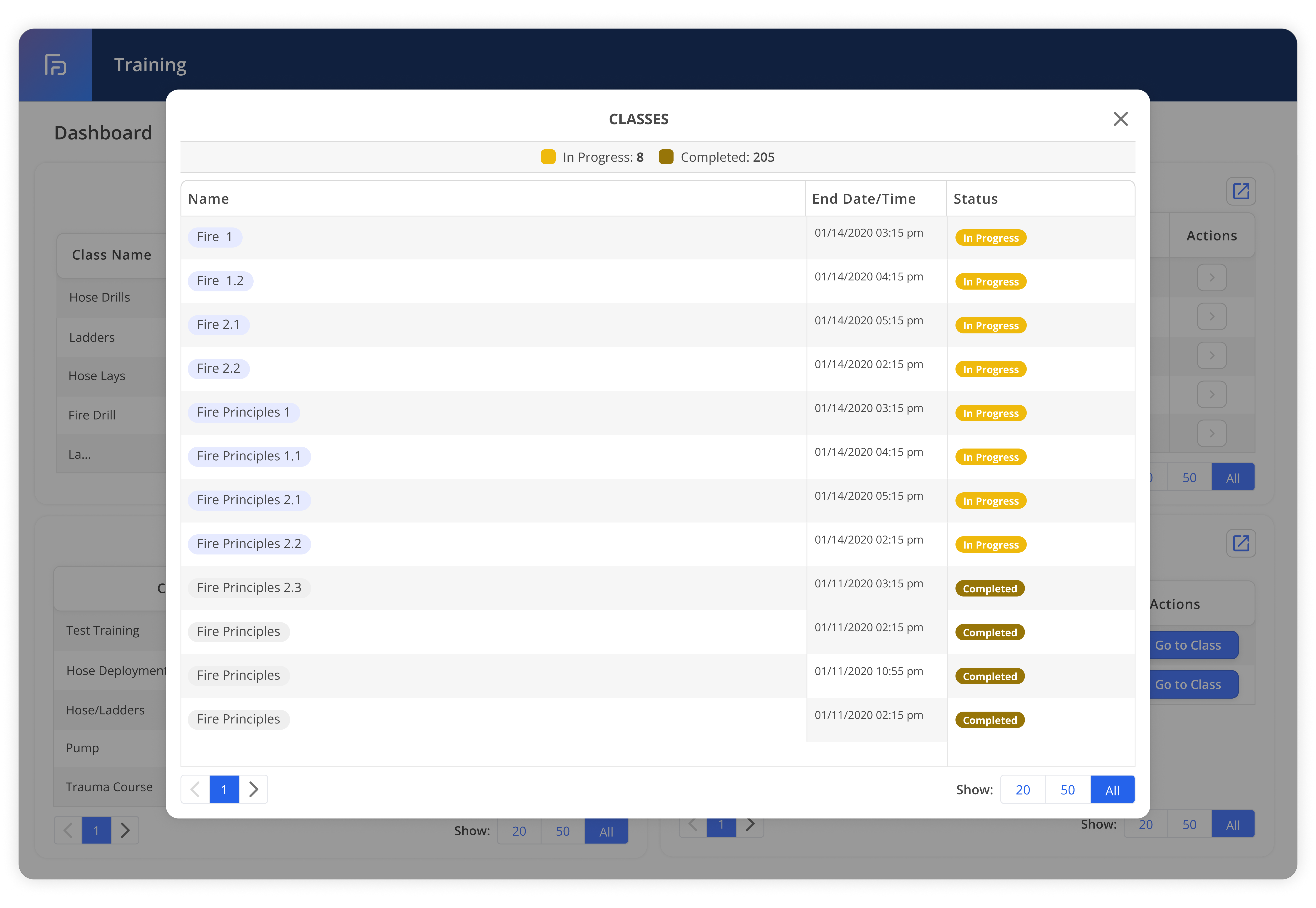Expand the last action chevron in Actions column
The width and height of the screenshot is (1316, 908).
pos(1211,433)
